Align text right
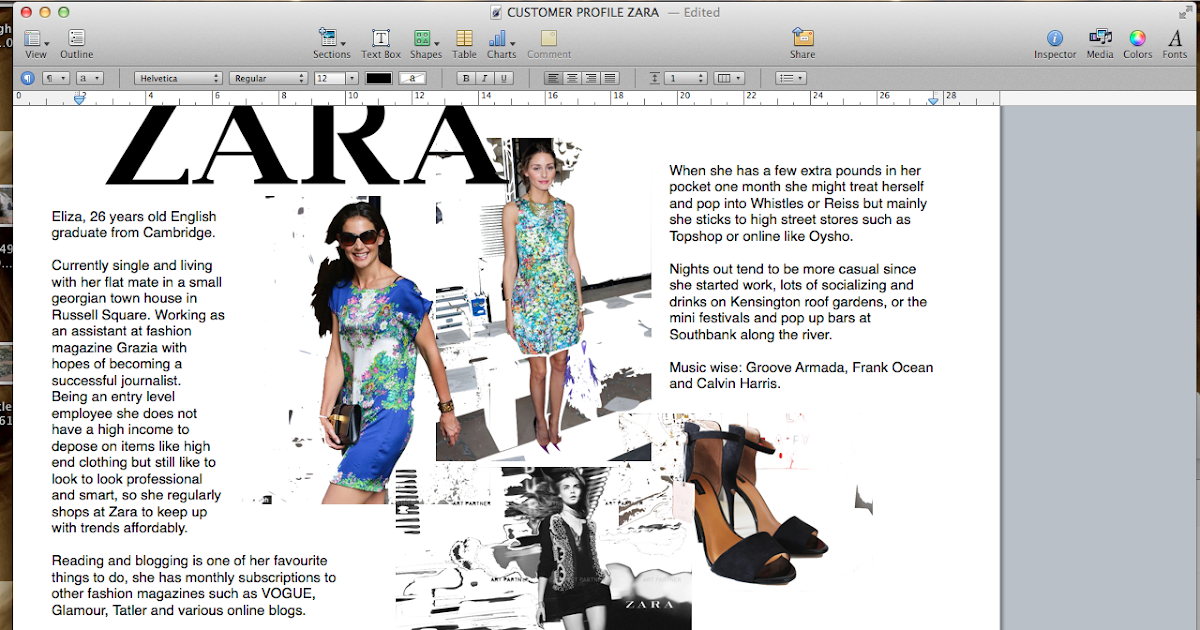 (x=591, y=78)
